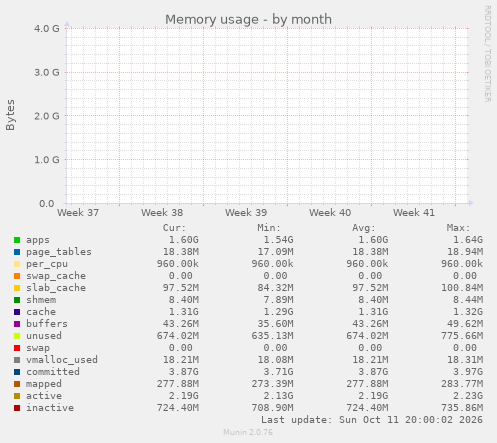This screenshot has height=443, width=497.
Task: Click the 'Week 38' axis label
Action: click(162, 213)
